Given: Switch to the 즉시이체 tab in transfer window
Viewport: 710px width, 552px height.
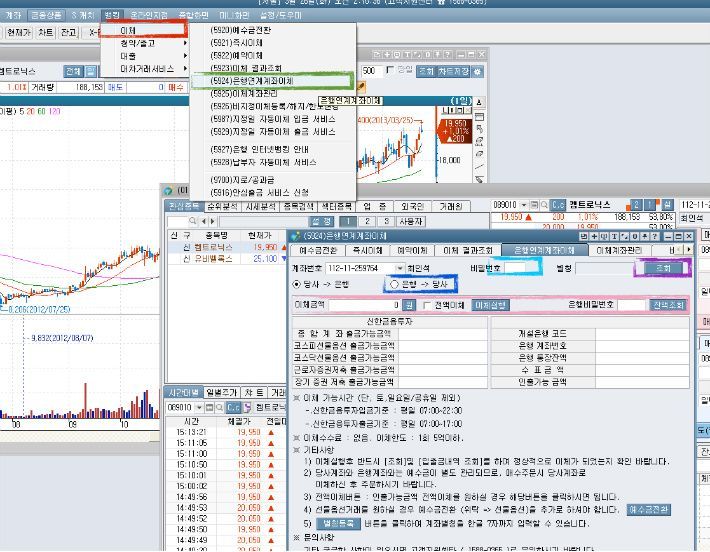Looking at the screenshot, I should [367, 250].
